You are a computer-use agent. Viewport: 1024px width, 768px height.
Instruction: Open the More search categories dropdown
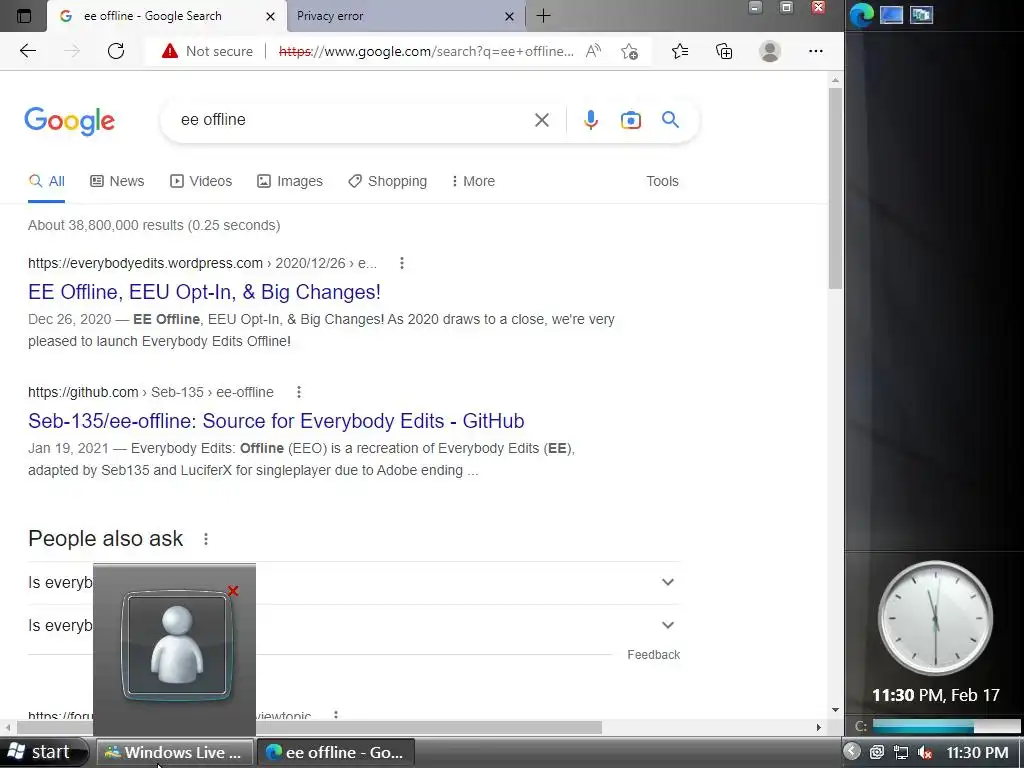(473, 181)
